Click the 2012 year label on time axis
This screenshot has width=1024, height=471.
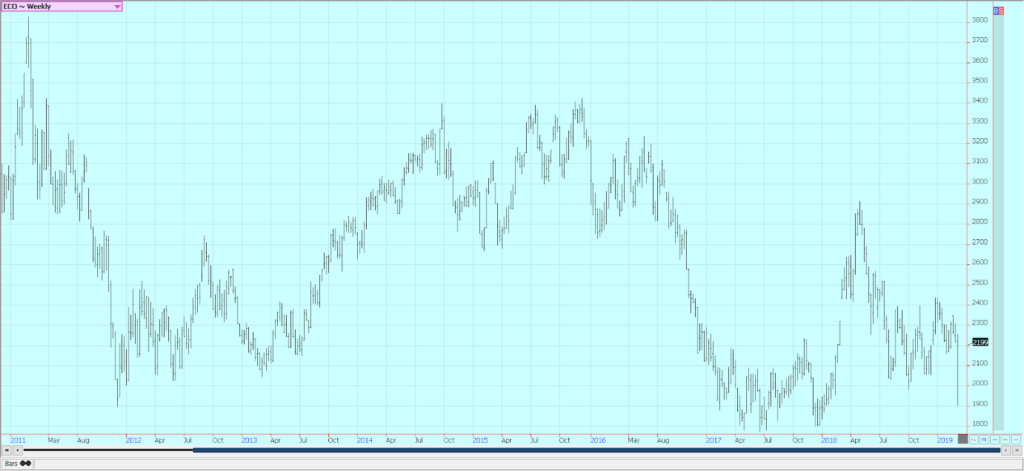[133, 440]
